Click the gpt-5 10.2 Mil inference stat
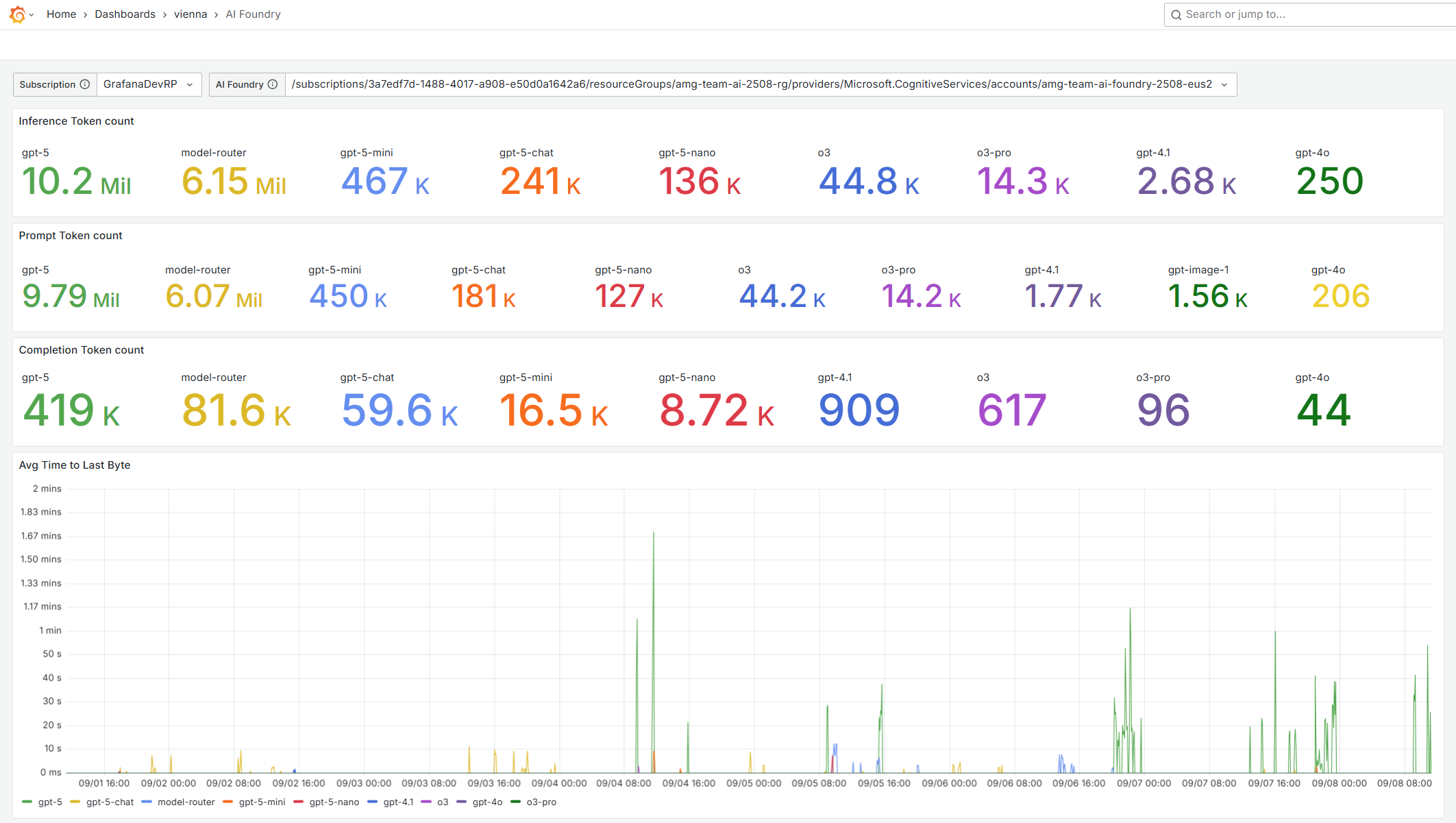Viewport: 1456px width, 823px height. click(76, 182)
